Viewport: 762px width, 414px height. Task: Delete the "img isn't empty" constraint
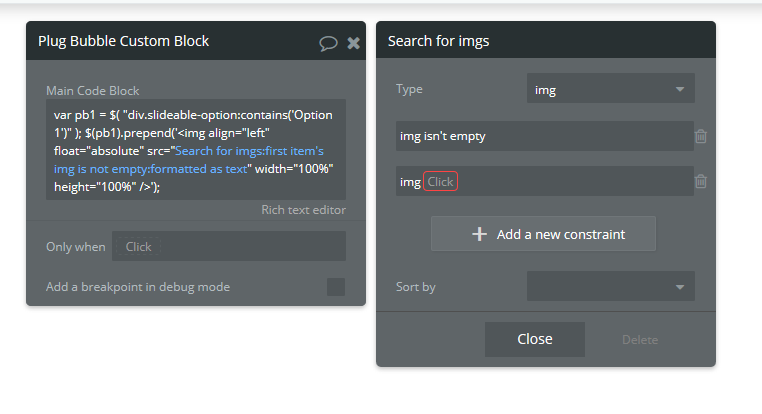click(701, 136)
